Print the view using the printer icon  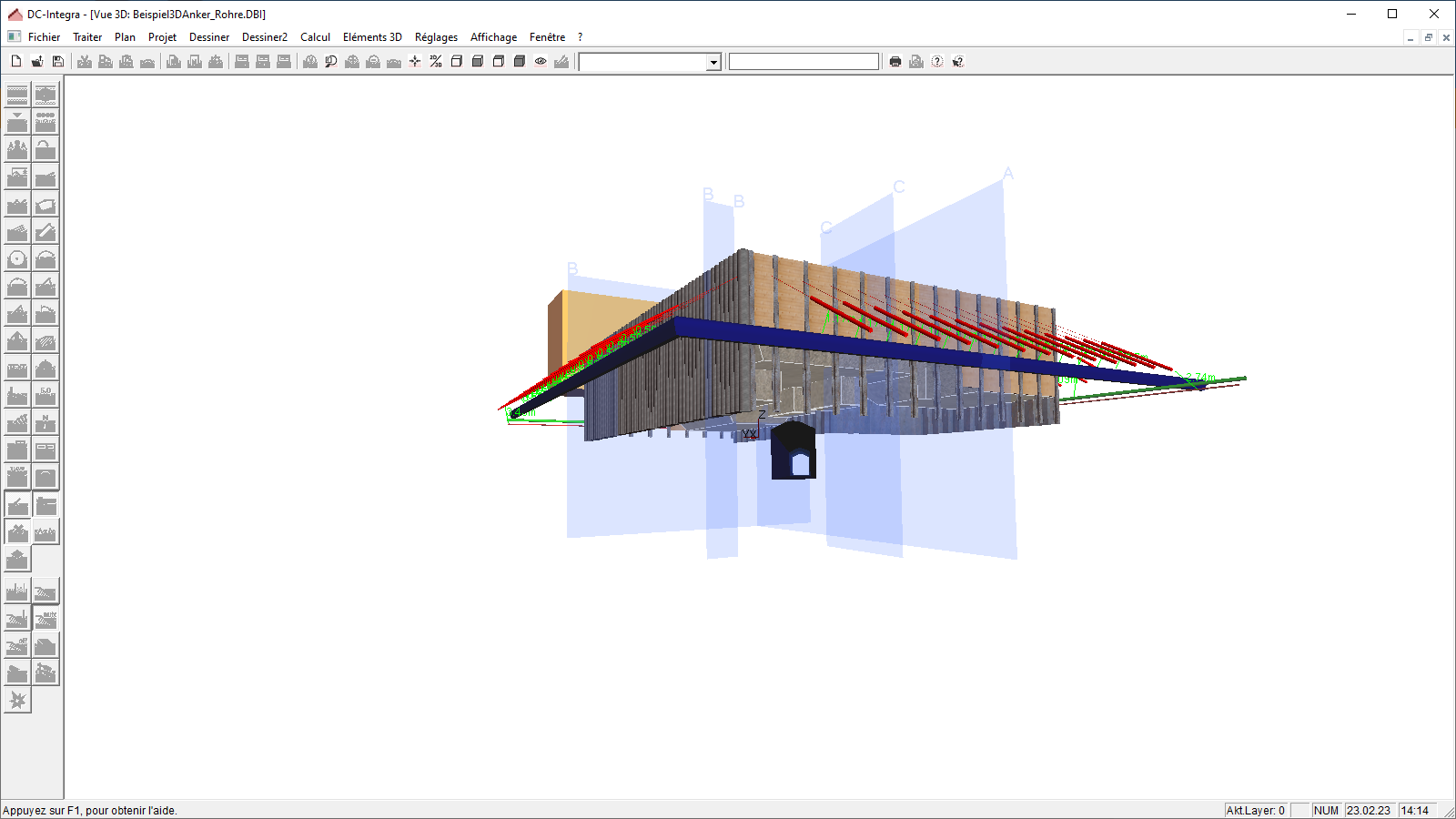point(895,61)
